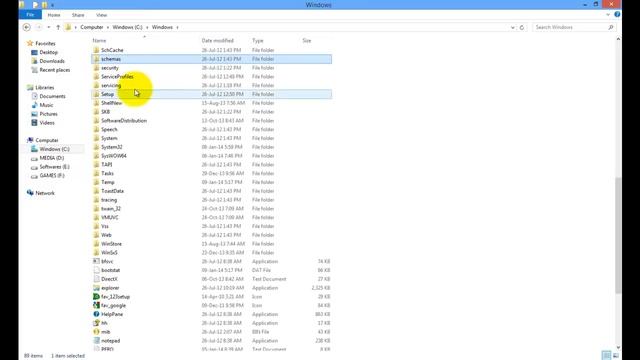Expand the chevron after Windows in breadcrumb
Viewport: 640px width, 360px height.
click(178, 27)
